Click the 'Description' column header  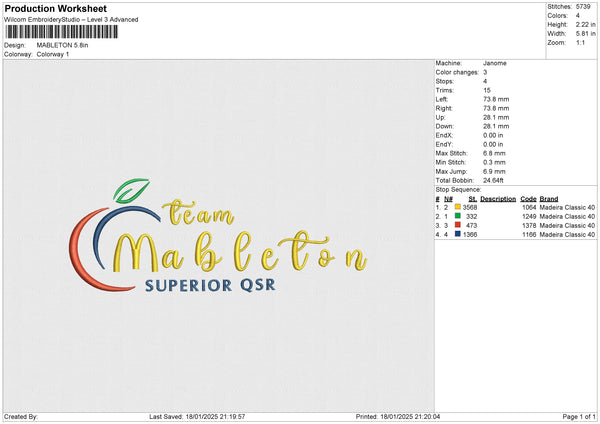[x=498, y=199]
